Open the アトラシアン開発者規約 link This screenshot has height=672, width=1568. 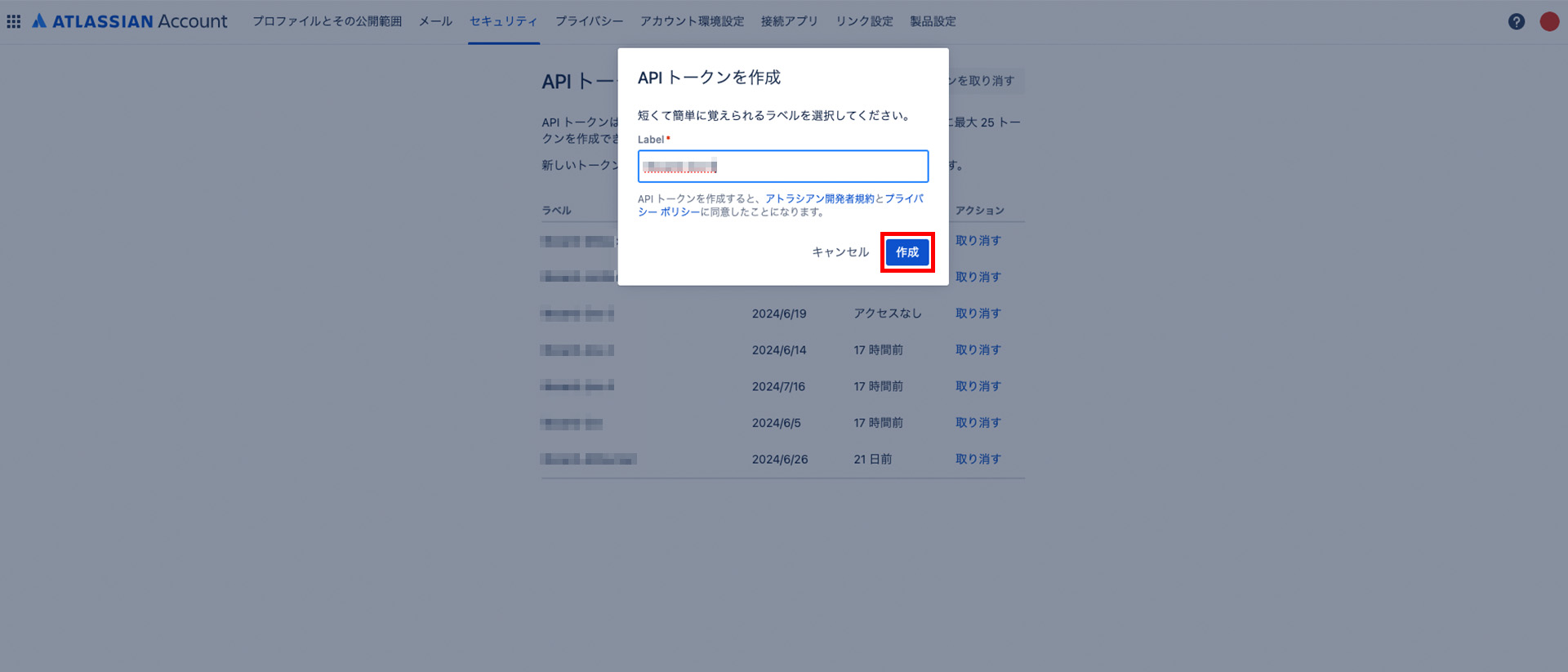point(819,198)
